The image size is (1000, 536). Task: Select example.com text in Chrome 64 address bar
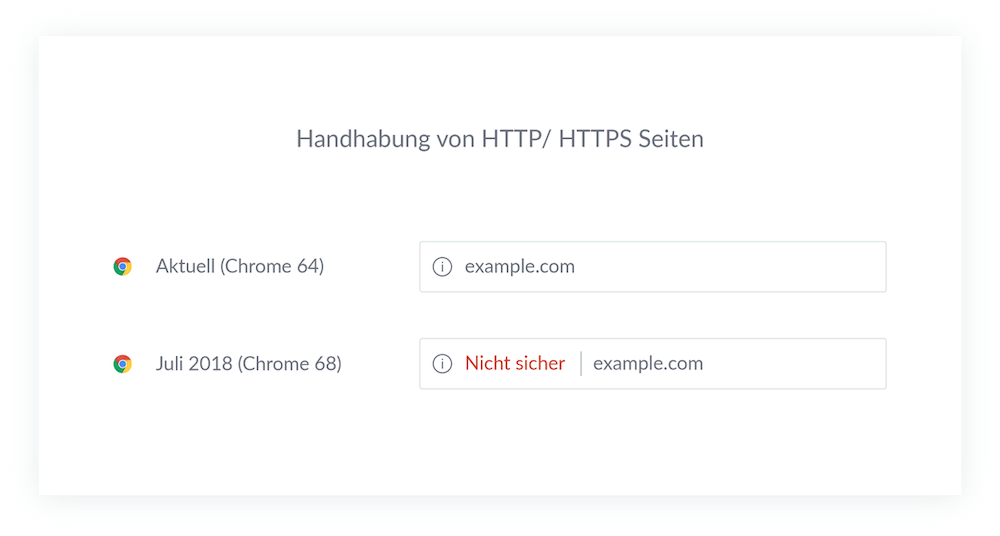pos(520,267)
